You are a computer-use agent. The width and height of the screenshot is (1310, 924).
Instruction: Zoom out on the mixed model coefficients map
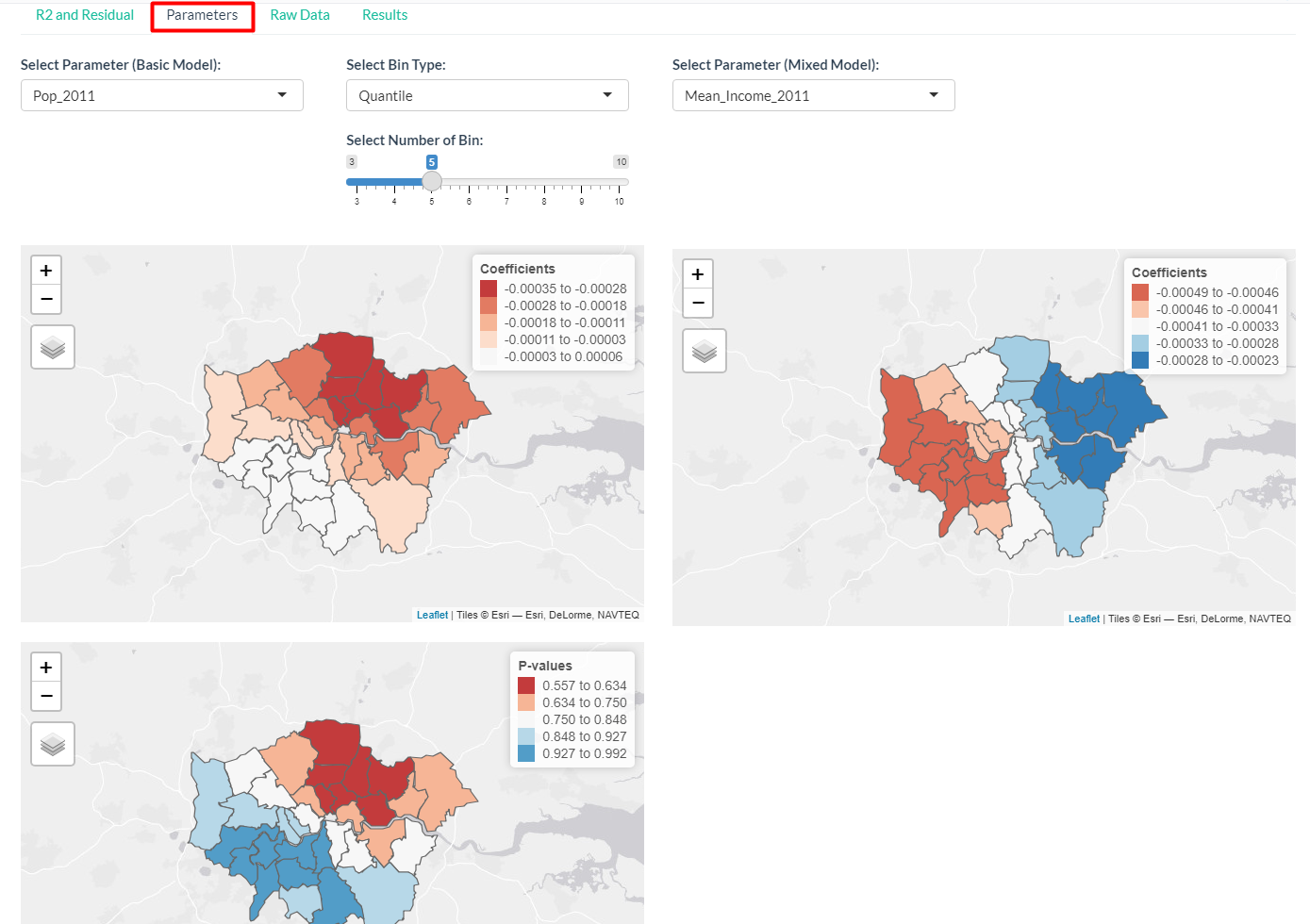click(x=698, y=304)
